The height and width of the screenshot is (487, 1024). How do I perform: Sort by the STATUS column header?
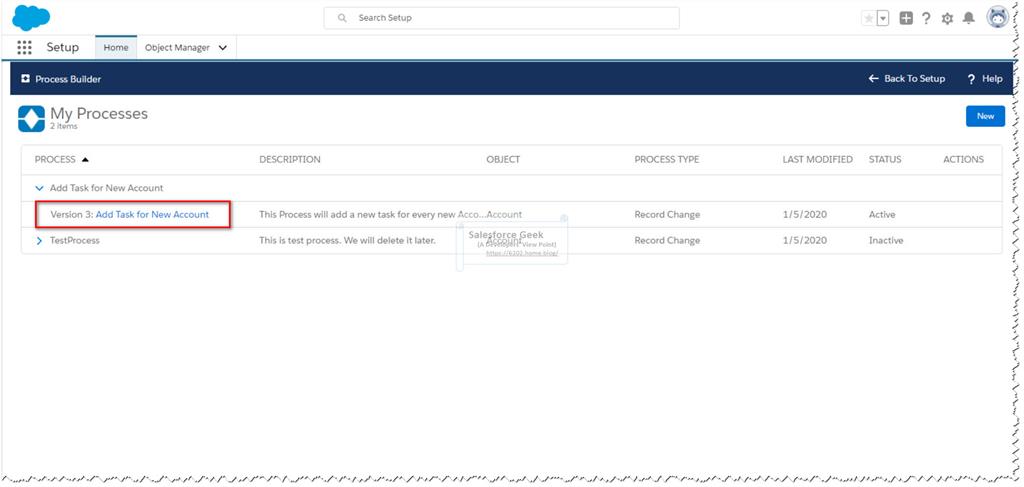pyautogui.click(x=885, y=159)
